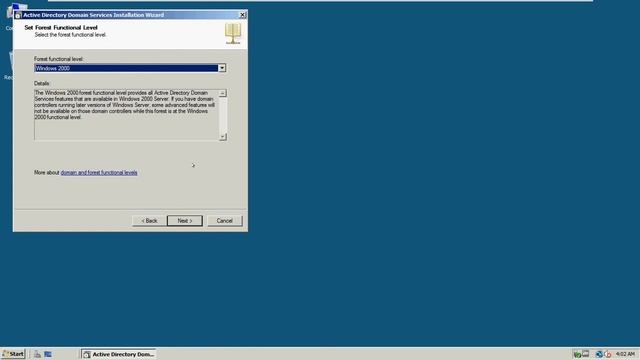Open the domain and forest functional levels link
The height and width of the screenshot is (360, 640).
click(99, 173)
